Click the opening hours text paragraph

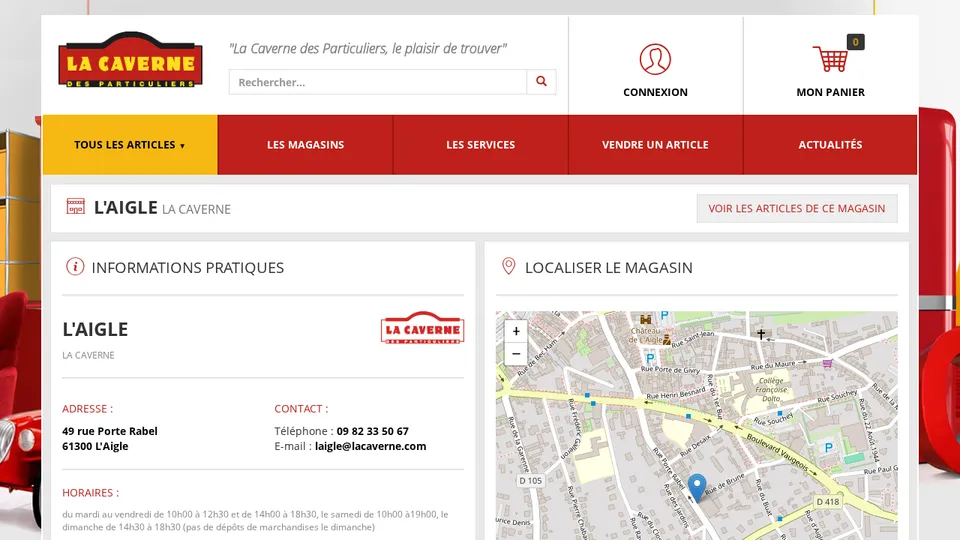coord(255,520)
